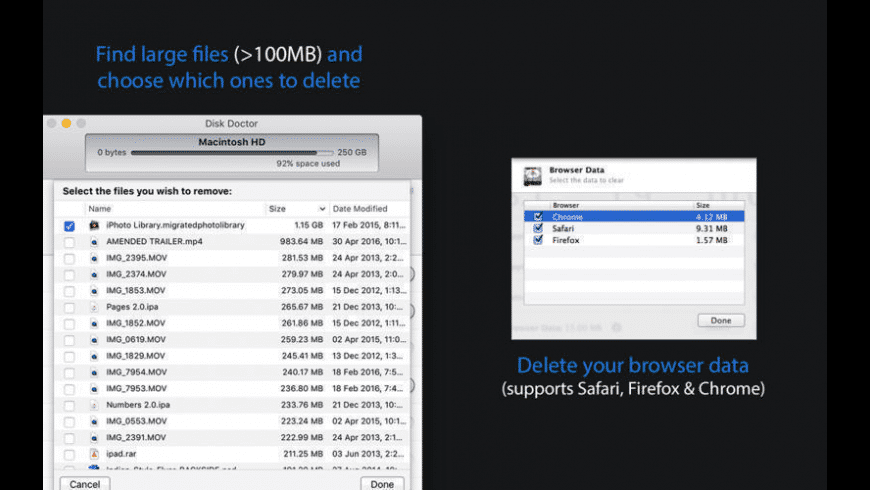
Task: Click the Size column sort arrow
Action: 322,209
